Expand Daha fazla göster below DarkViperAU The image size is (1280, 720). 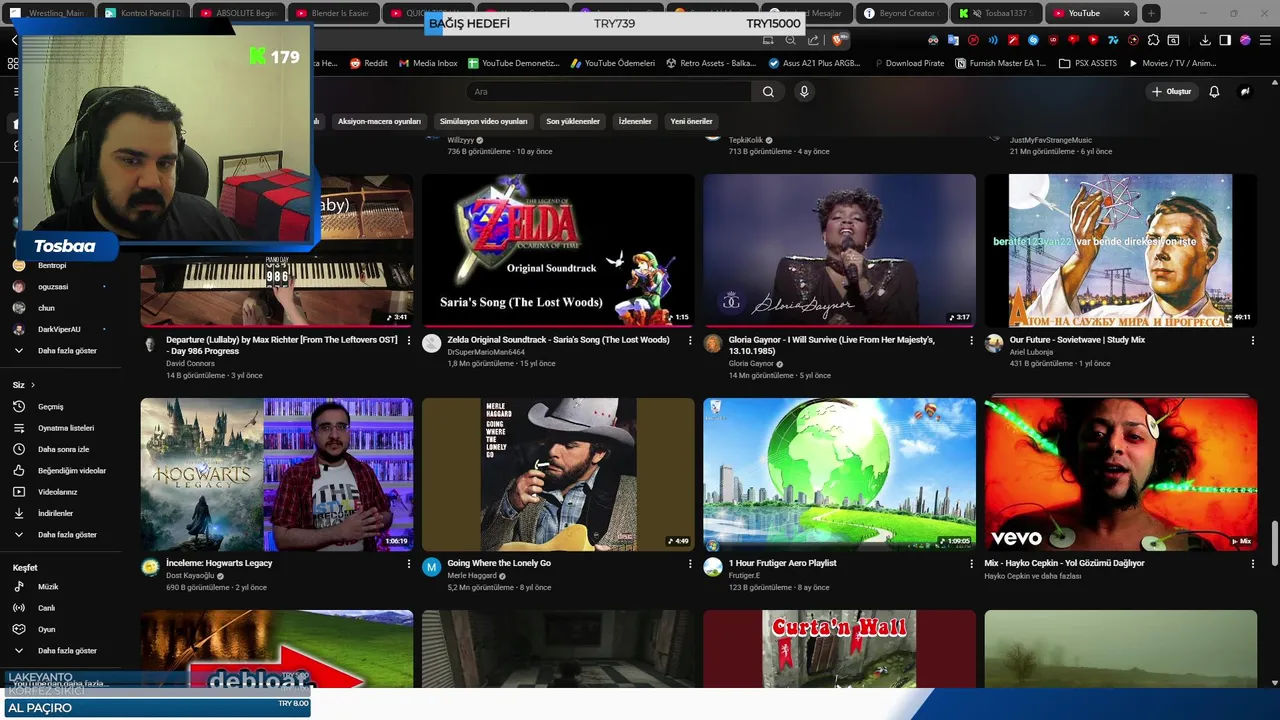click(60, 351)
